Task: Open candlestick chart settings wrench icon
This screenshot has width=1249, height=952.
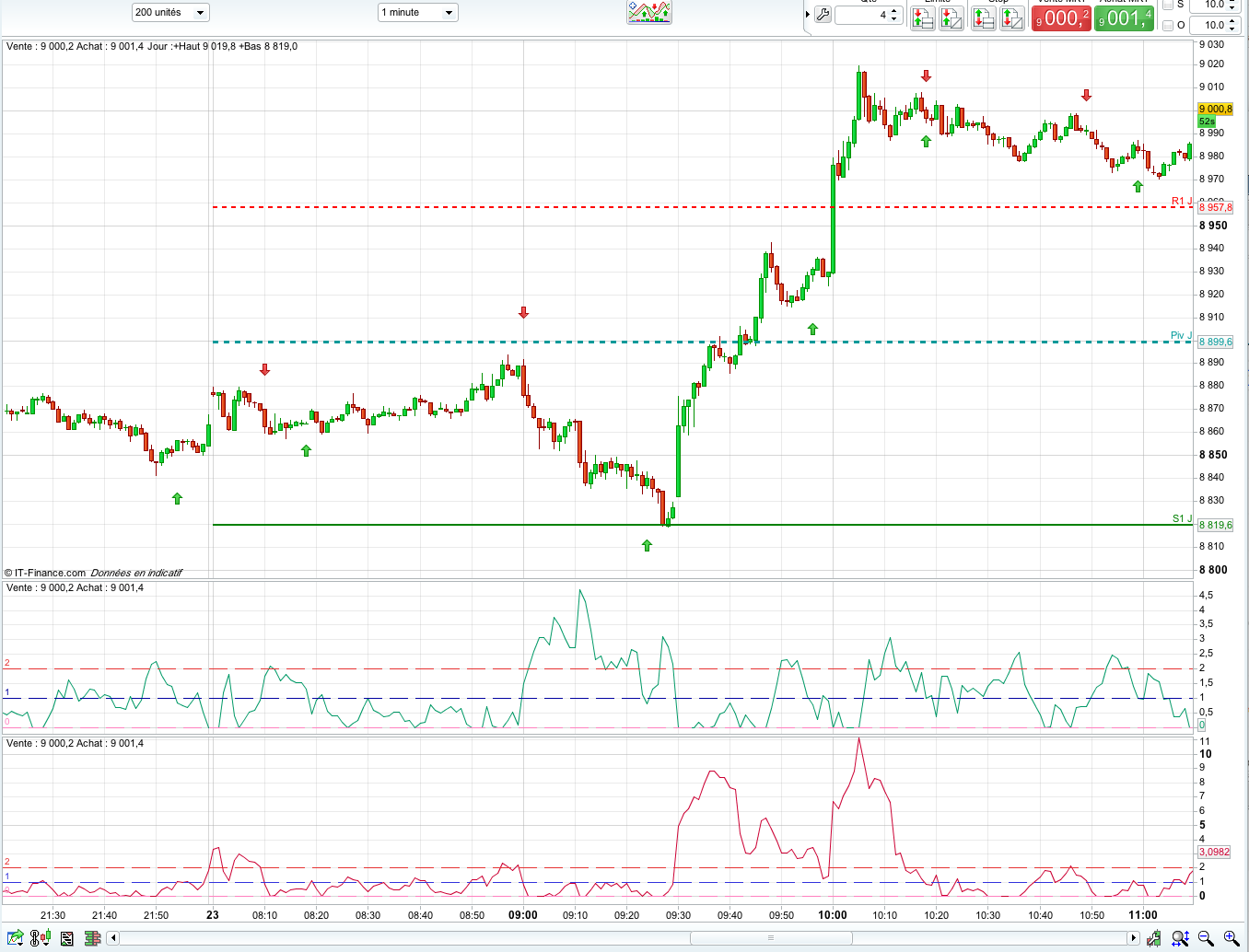Action: [1154, 938]
